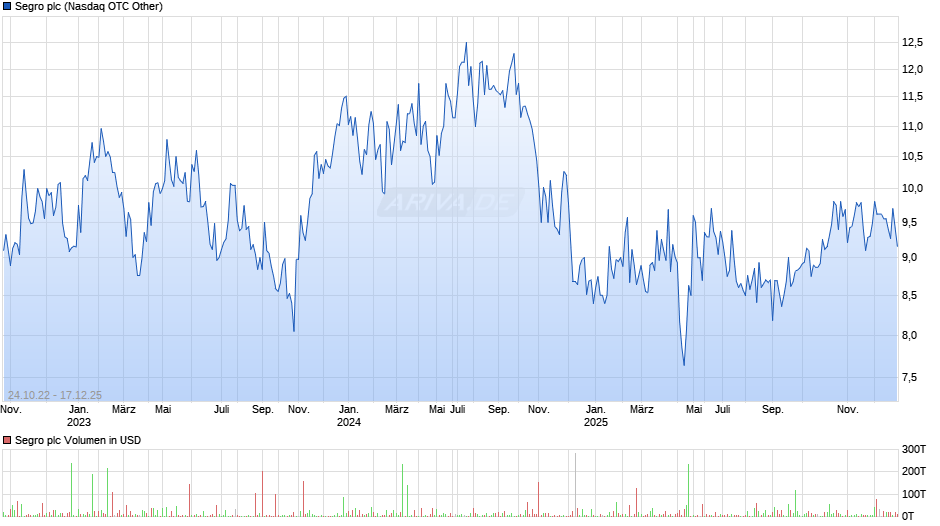Click the 100T volume axis label
The width and height of the screenshot is (940, 526).
[x=914, y=494]
